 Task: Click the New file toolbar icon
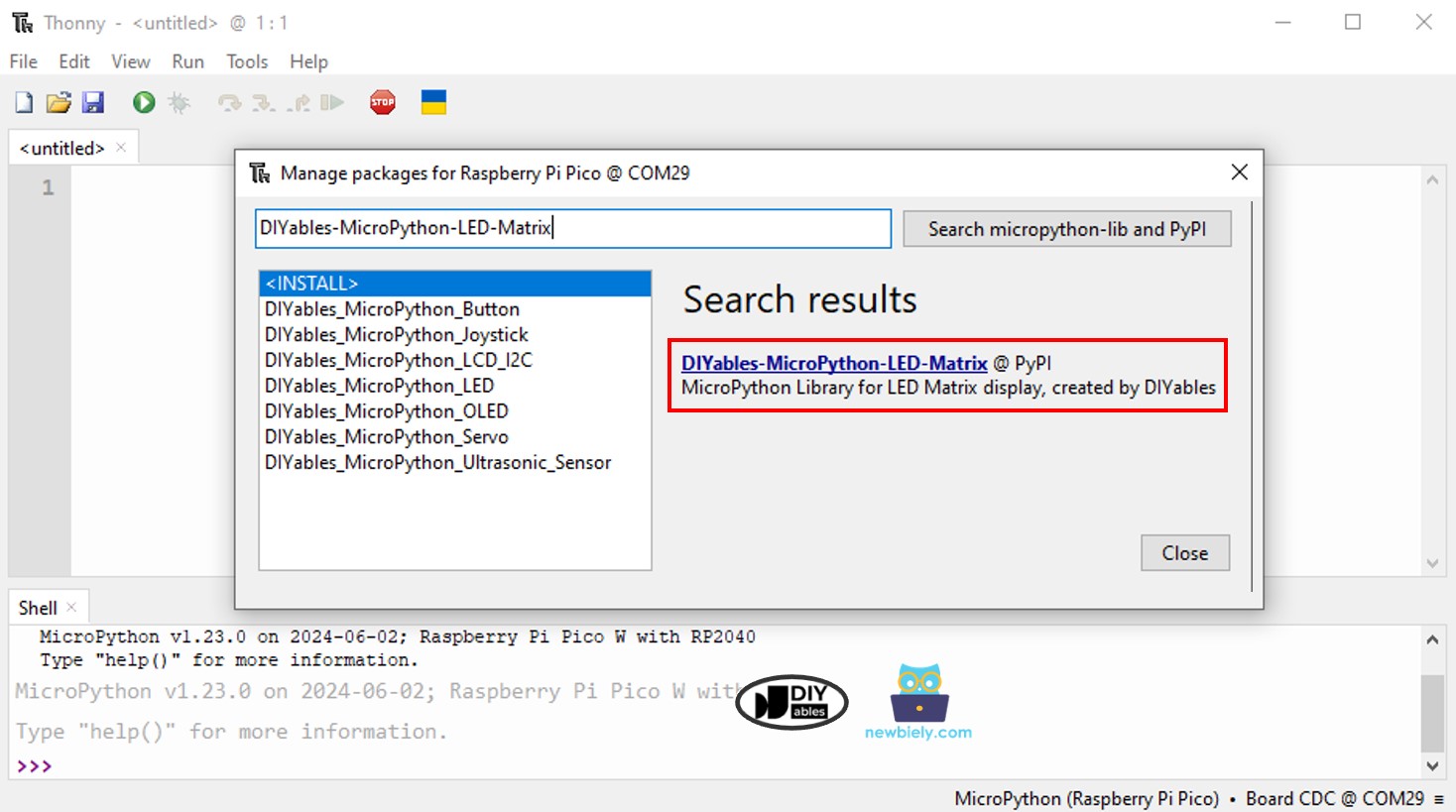tap(24, 102)
